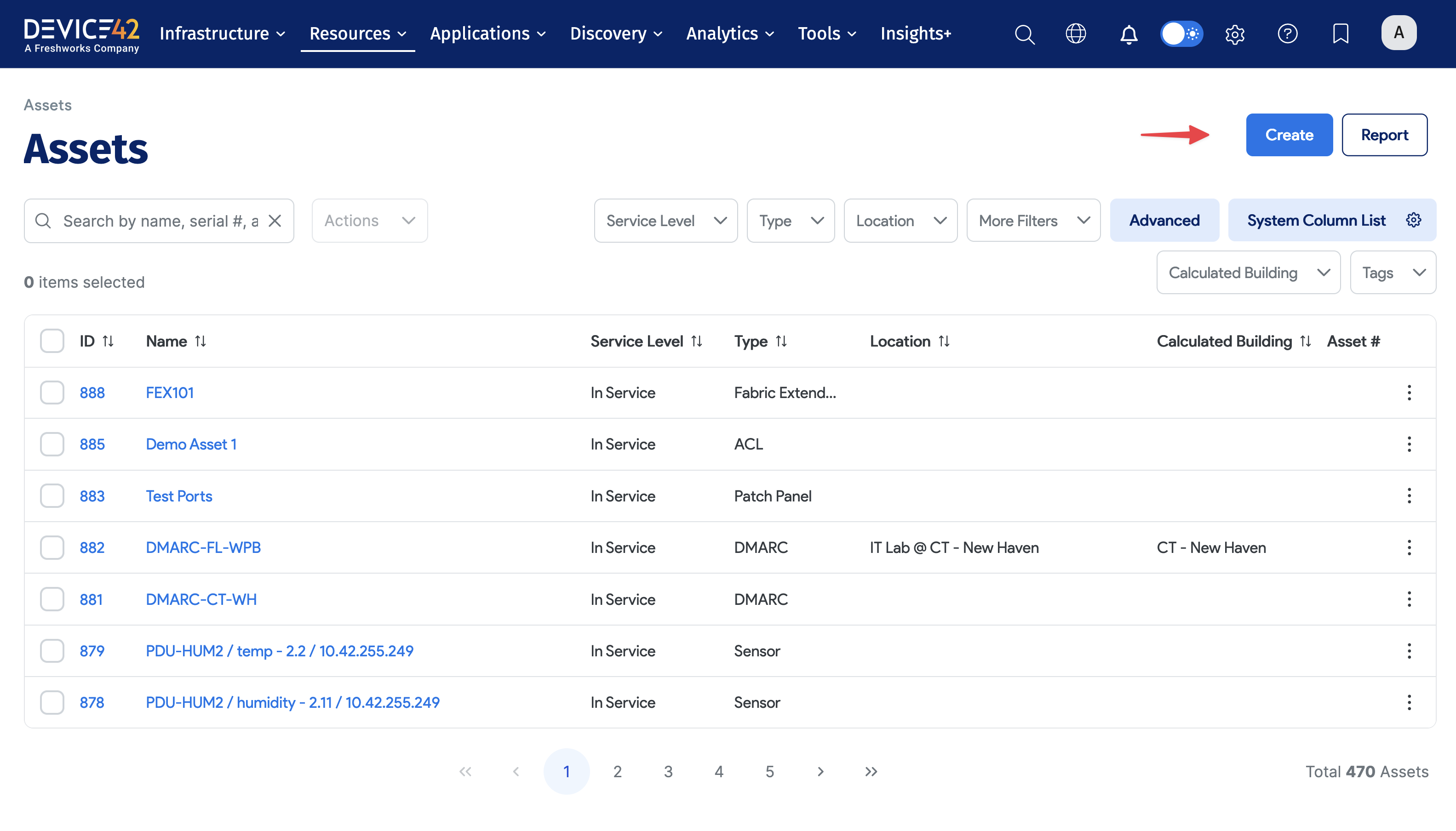Image resolution: width=1456 pixels, height=831 pixels.
Task: Check the checkbox for asset 882
Action: pyautogui.click(x=52, y=547)
